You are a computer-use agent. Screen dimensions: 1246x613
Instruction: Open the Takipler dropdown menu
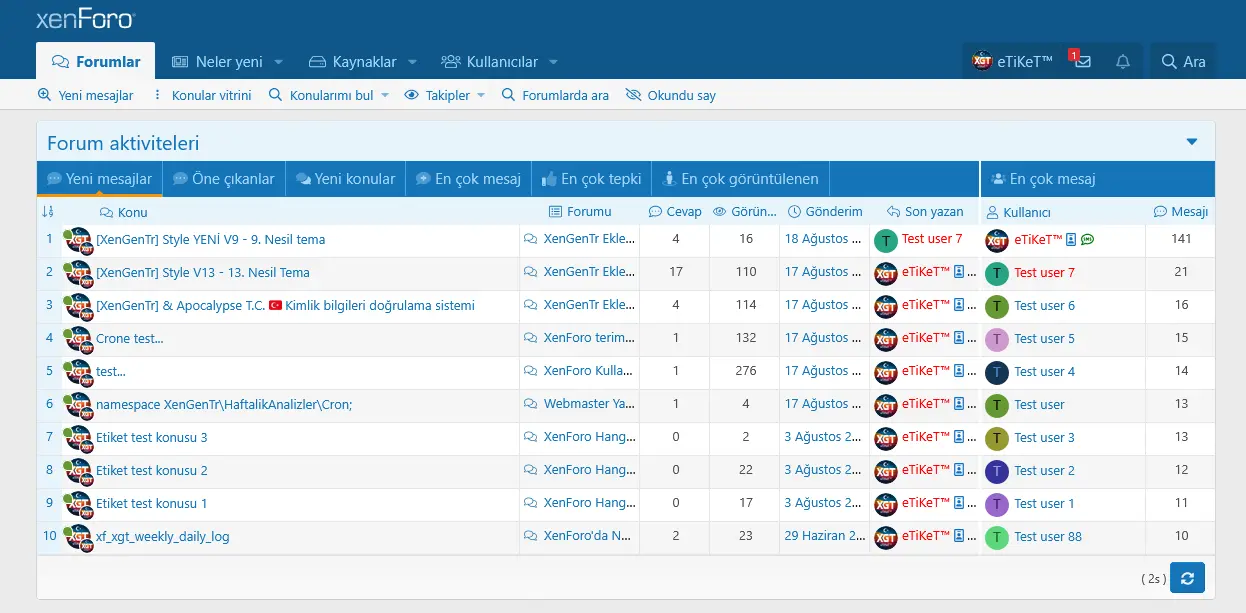(x=445, y=96)
